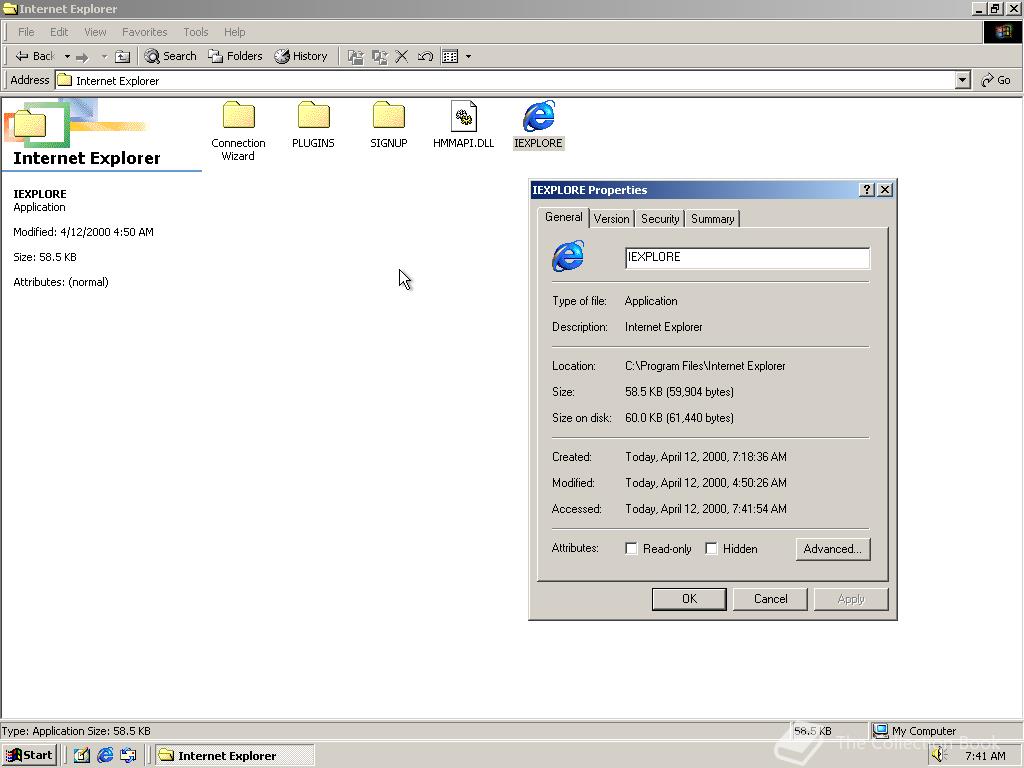Select the PLUGINS folder
The height and width of the screenshot is (768, 1024).
pos(313,125)
